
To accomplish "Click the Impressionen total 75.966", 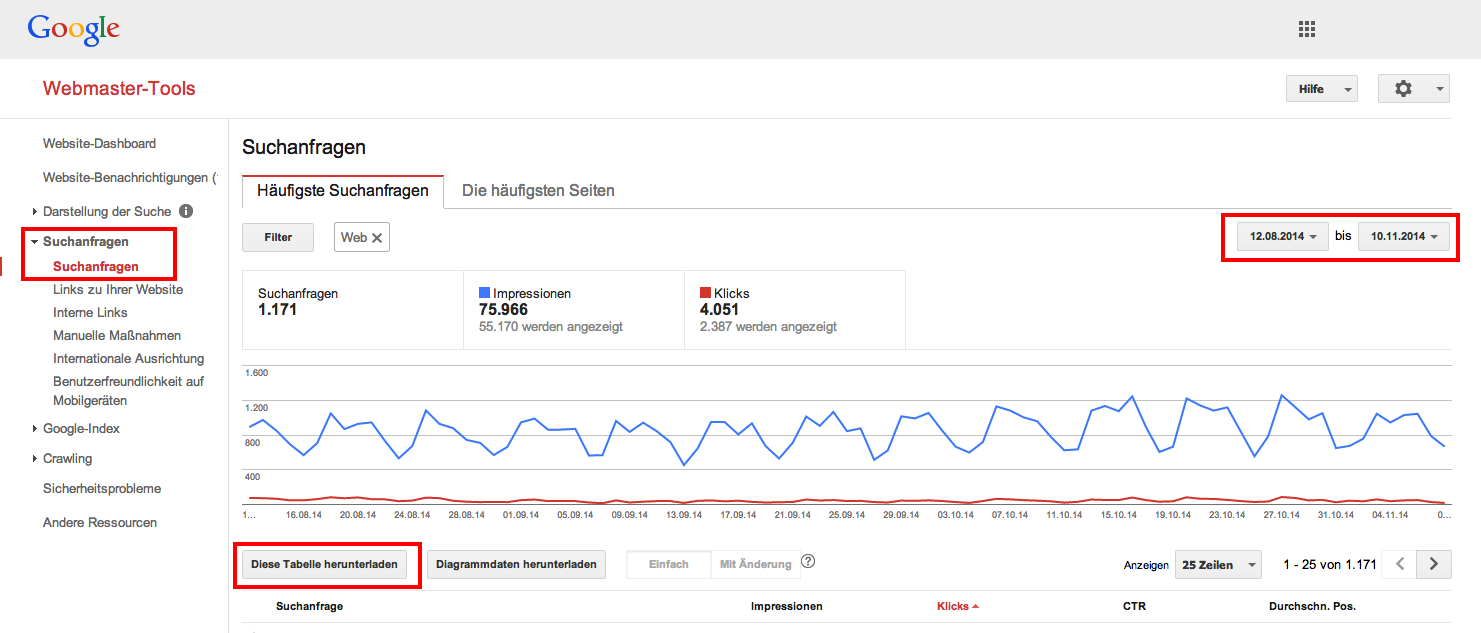I will point(503,310).
